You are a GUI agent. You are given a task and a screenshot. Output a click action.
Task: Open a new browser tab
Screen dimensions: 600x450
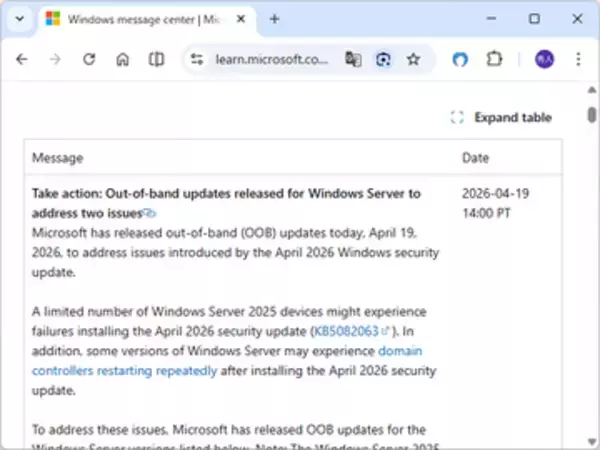click(274, 19)
